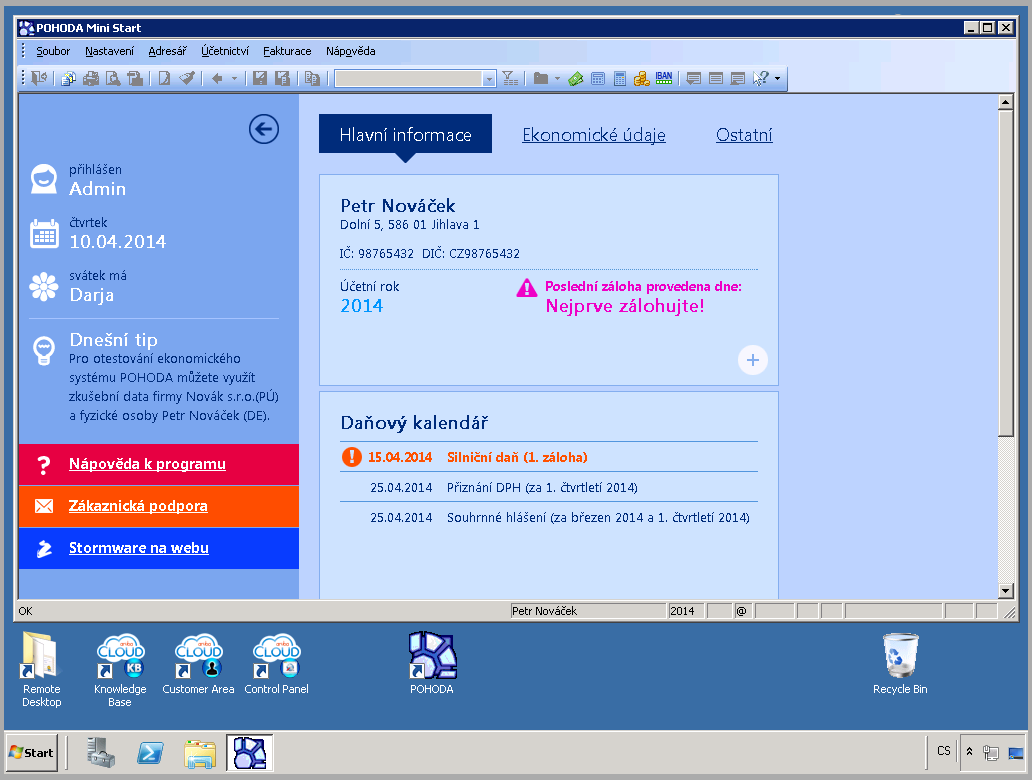Open the Účetnictví menu
Screen dimensions: 1032x780
[x=225, y=51]
